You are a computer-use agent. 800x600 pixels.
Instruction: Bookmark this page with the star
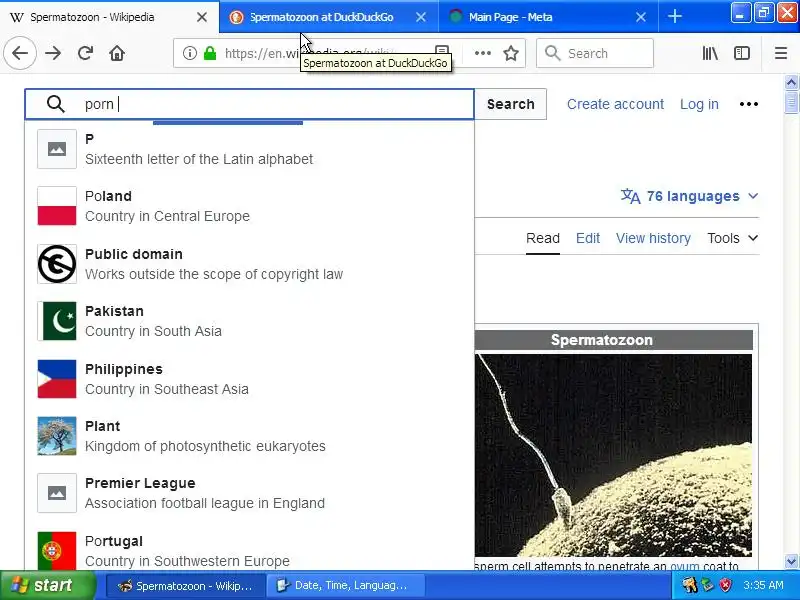511,53
